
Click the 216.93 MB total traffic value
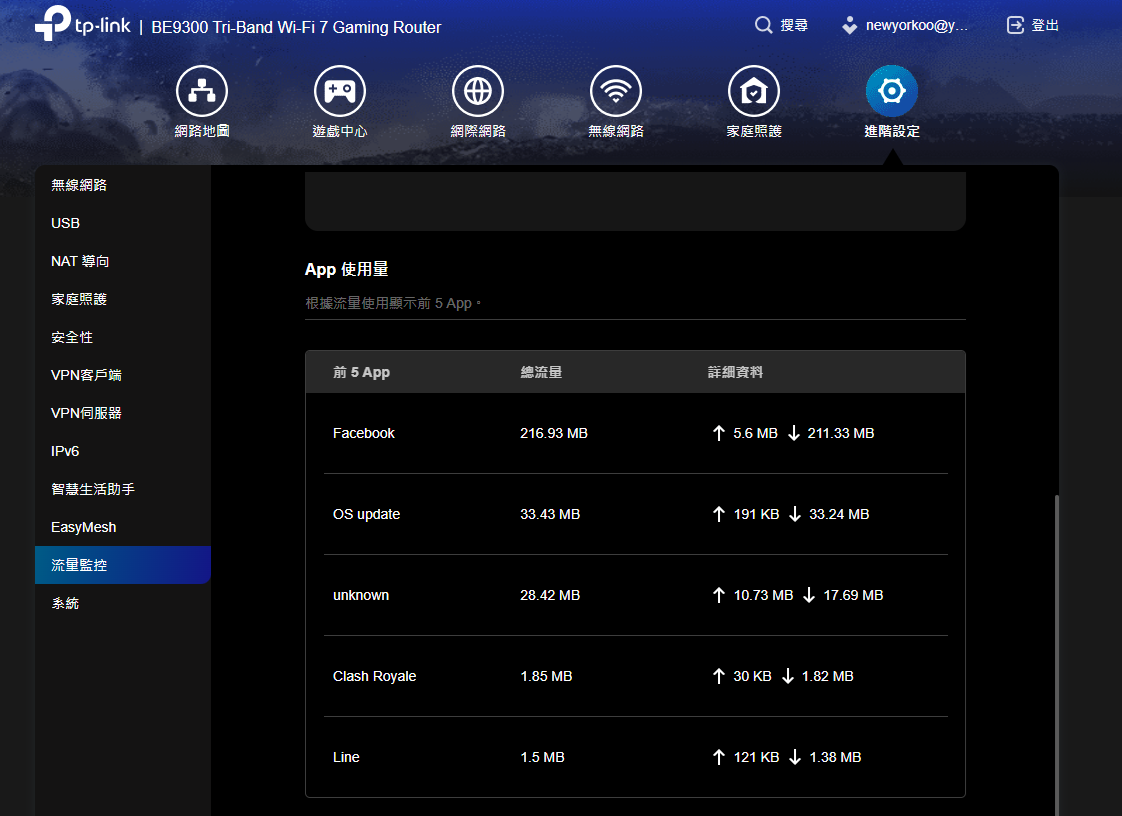[554, 433]
